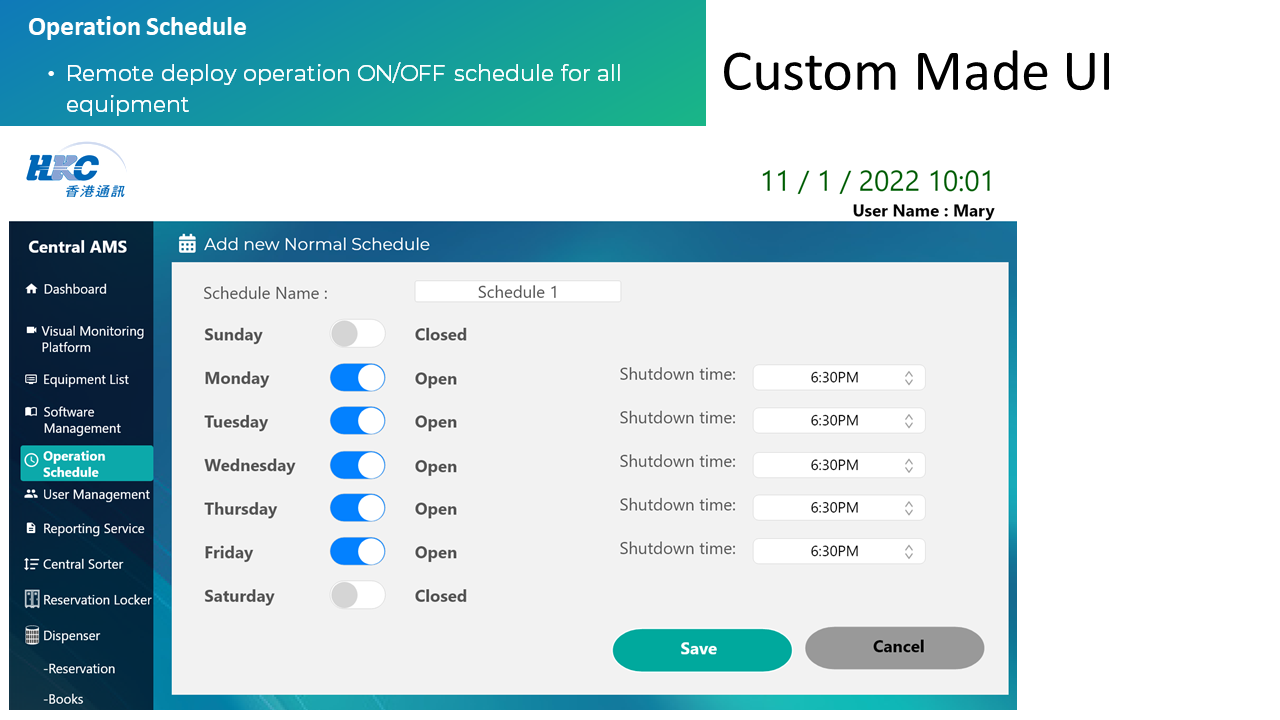This screenshot has width=1280, height=720.
Task: Click the Visual Monitoring Platform camera icon
Action: pyautogui.click(x=31, y=330)
